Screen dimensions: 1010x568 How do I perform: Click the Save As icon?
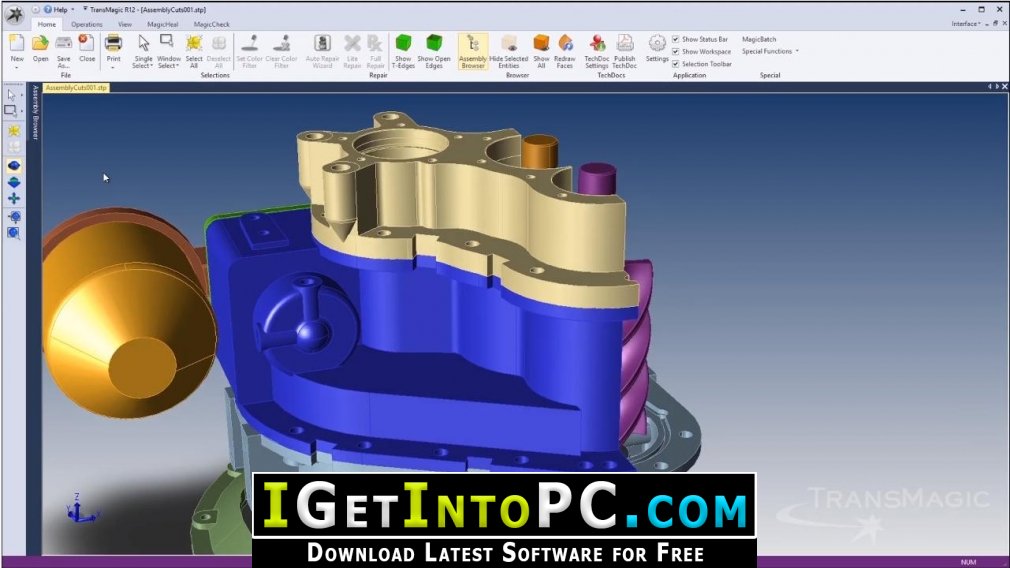pyautogui.click(x=64, y=44)
